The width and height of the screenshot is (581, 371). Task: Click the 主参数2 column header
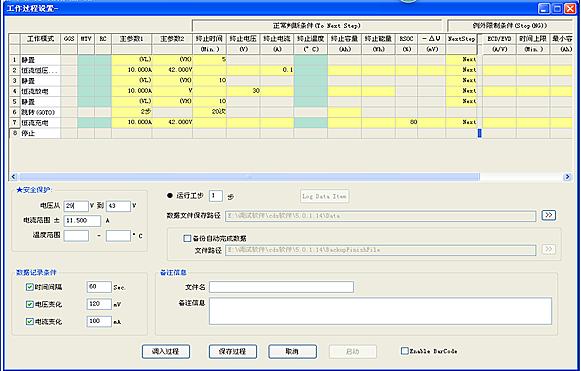[x=172, y=39]
